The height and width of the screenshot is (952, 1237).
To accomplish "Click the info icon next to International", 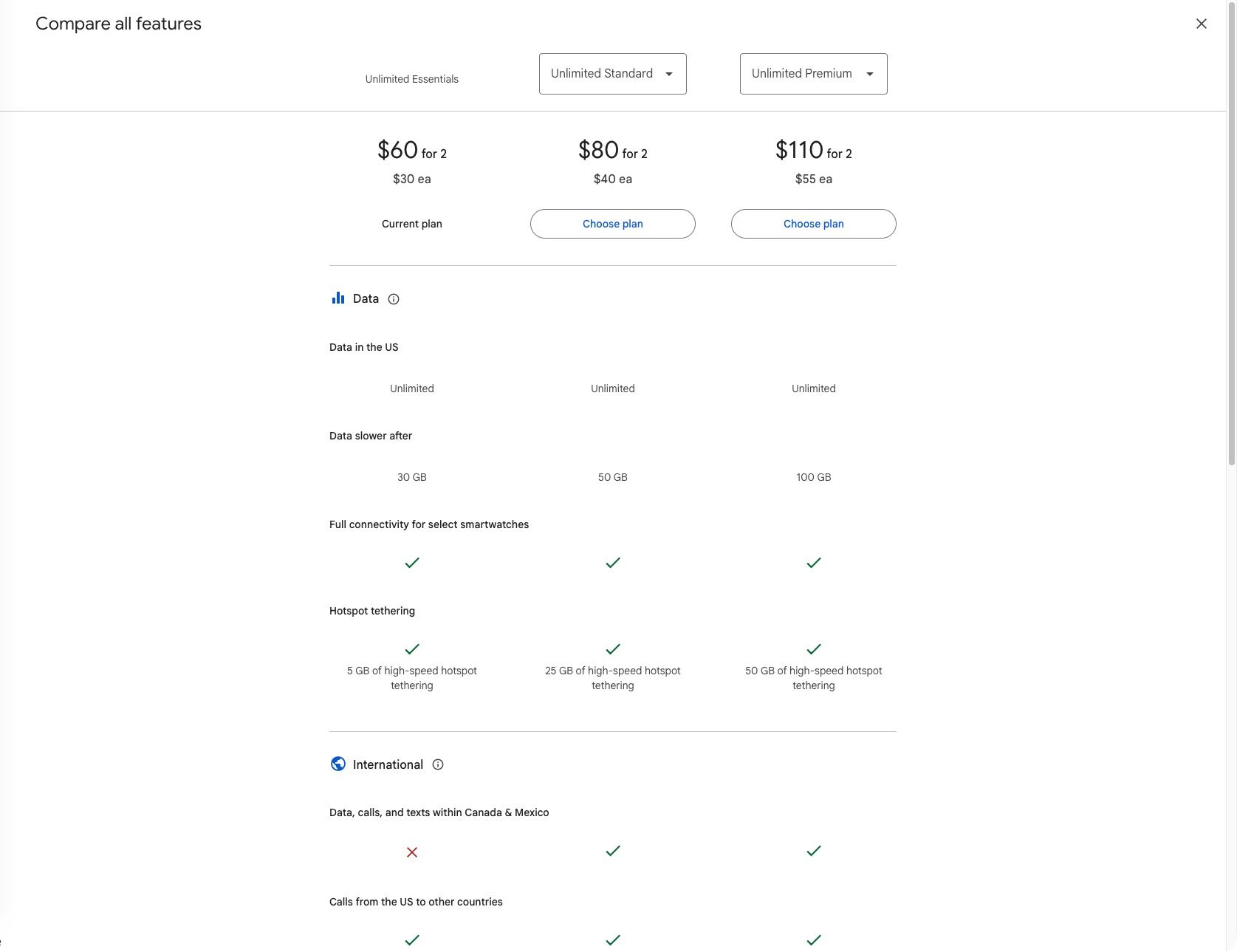I will [x=438, y=764].
